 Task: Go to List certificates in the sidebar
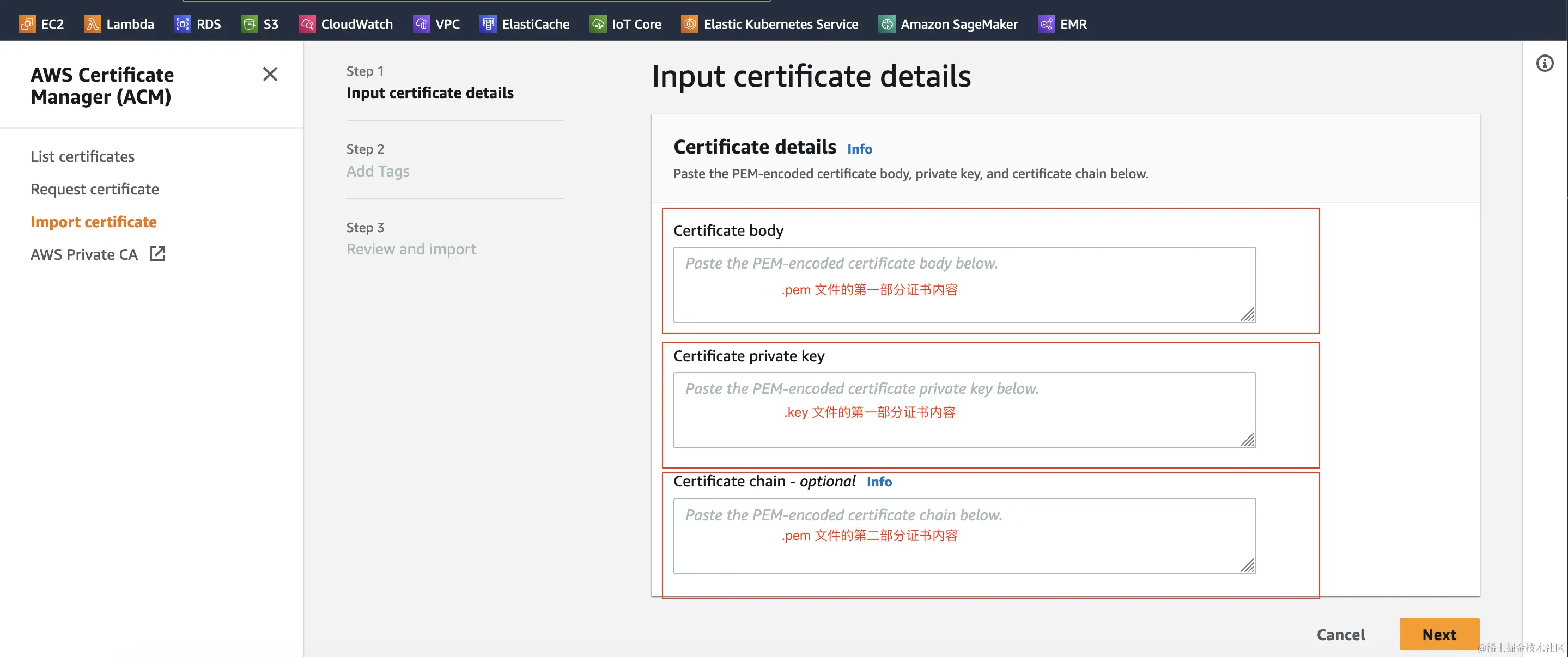coord(82,156)
